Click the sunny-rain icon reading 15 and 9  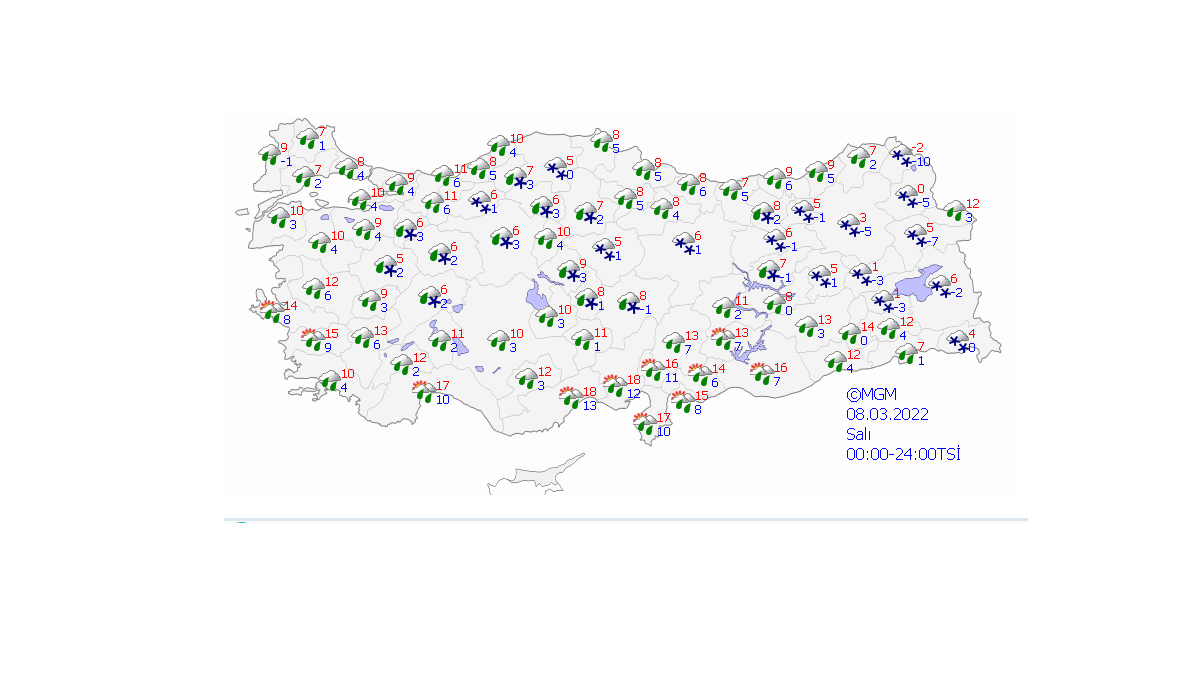click(x=314, y=341)
